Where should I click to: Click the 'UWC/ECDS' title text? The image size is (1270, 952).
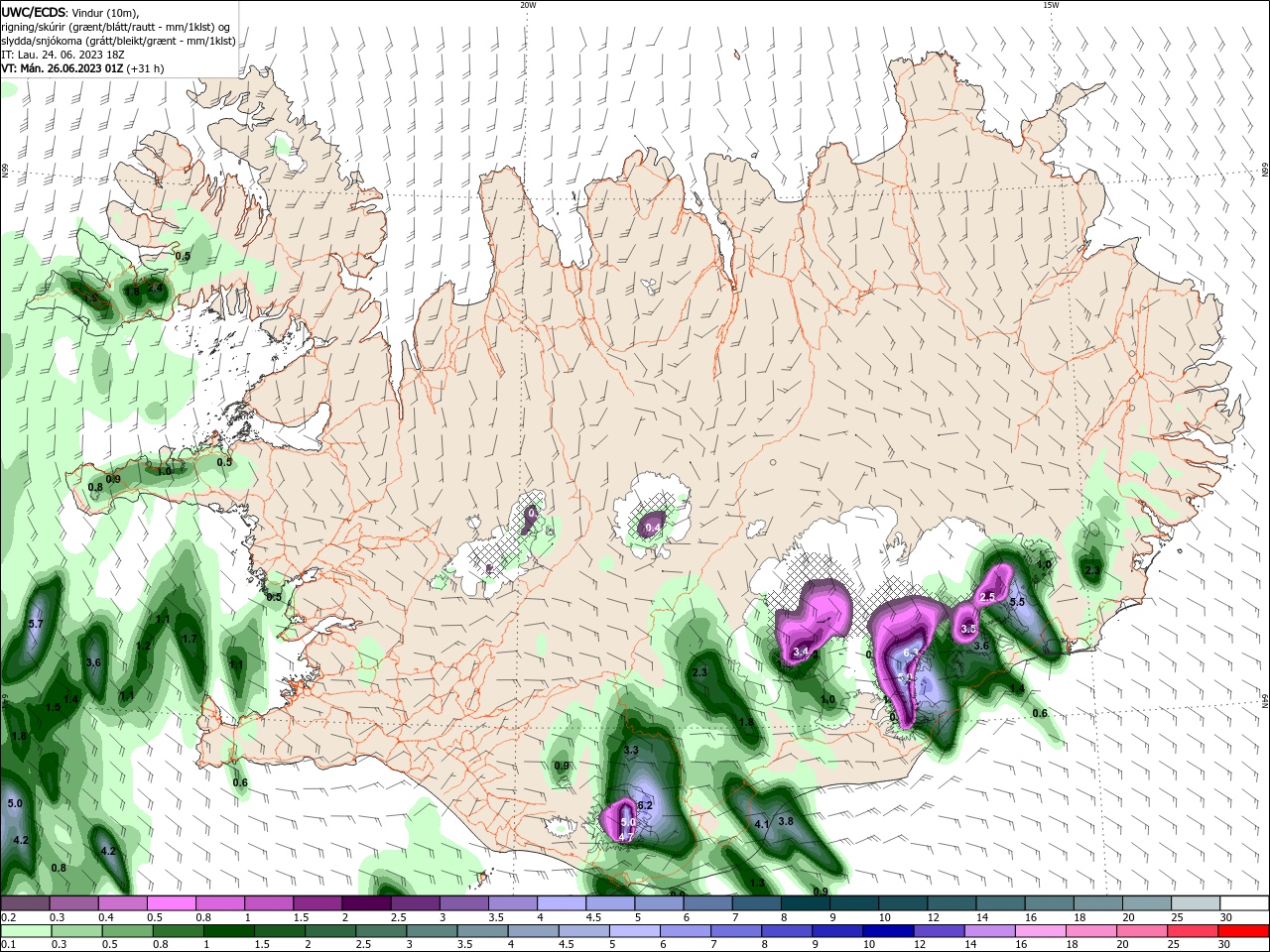tap(35, 13)
